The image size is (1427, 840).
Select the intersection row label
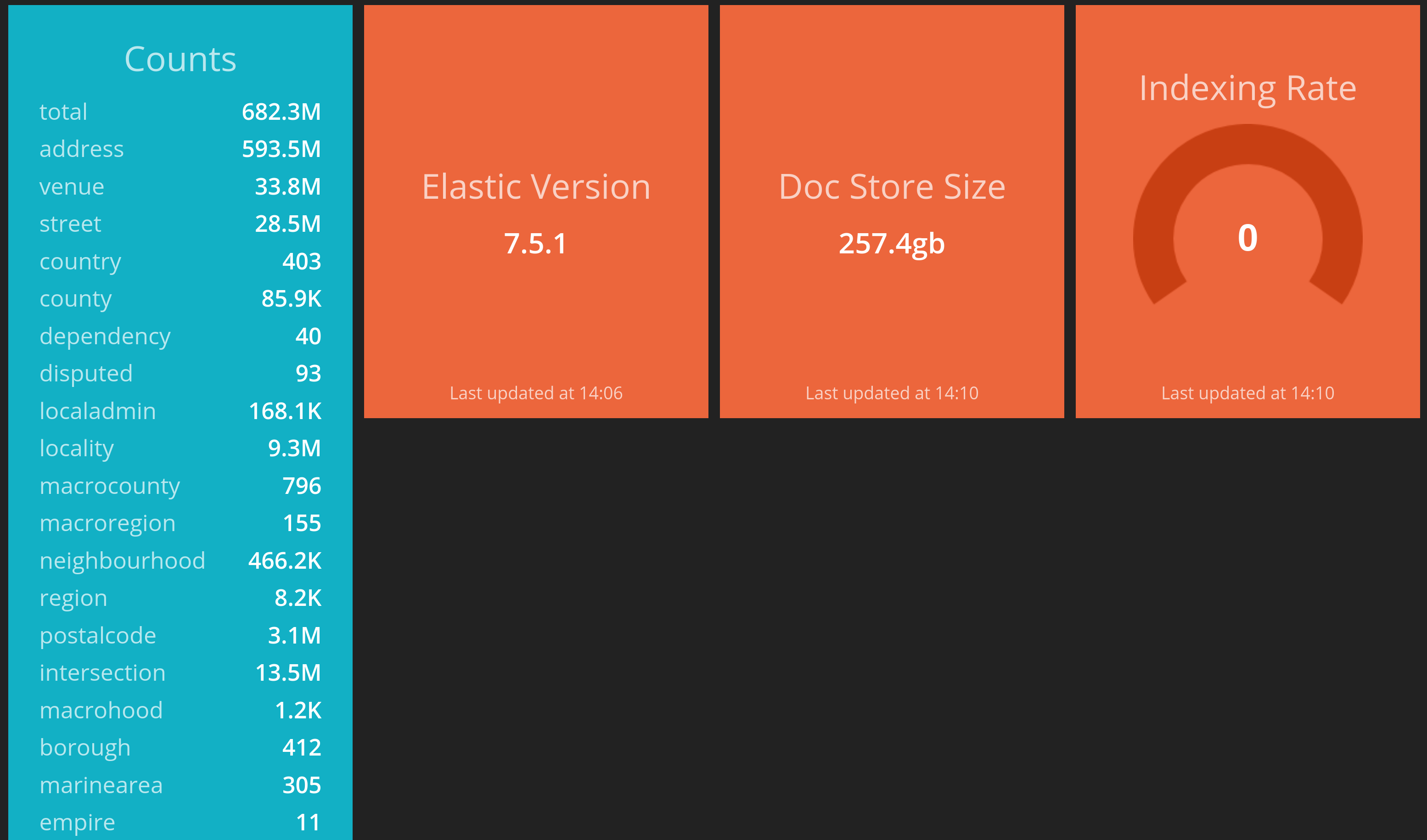pos(102,672)
